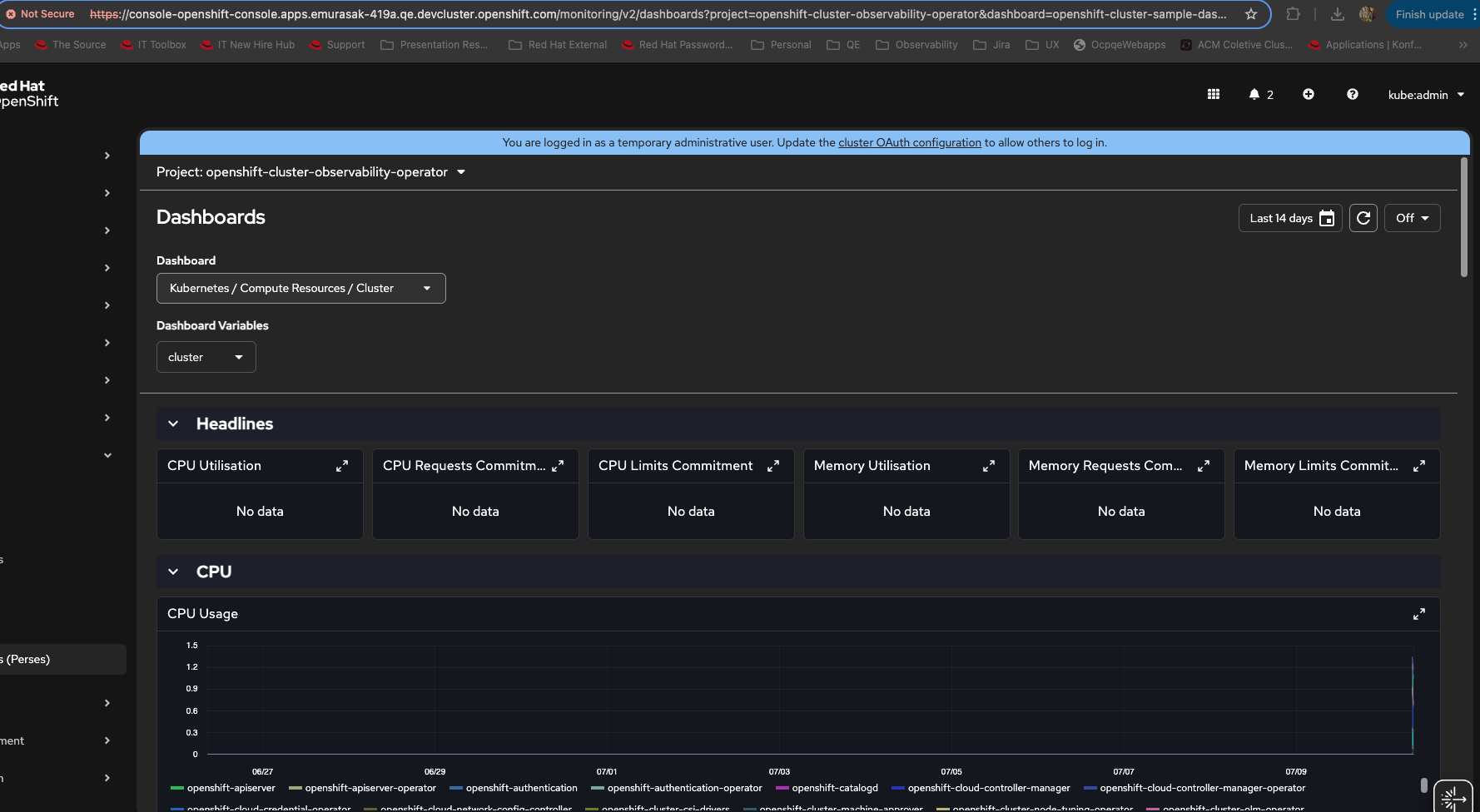
Task: Click the dashboard refresh icon button
Action: coord(1363,218)
